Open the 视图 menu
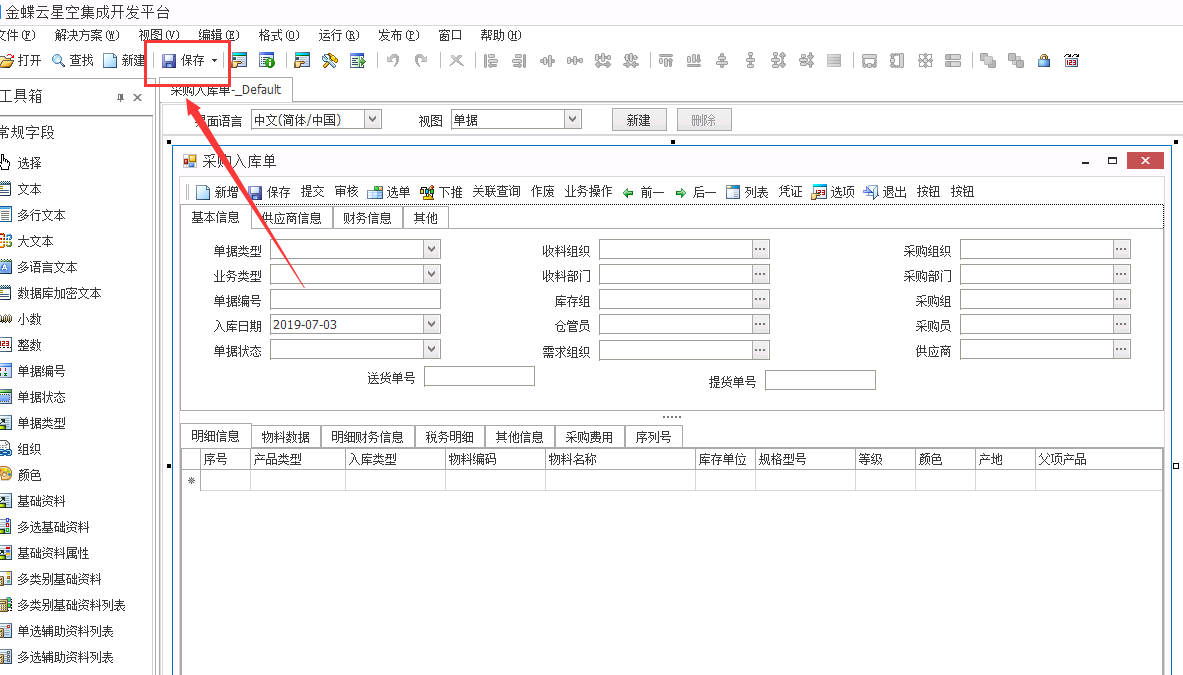 click(x=158, y=35)
